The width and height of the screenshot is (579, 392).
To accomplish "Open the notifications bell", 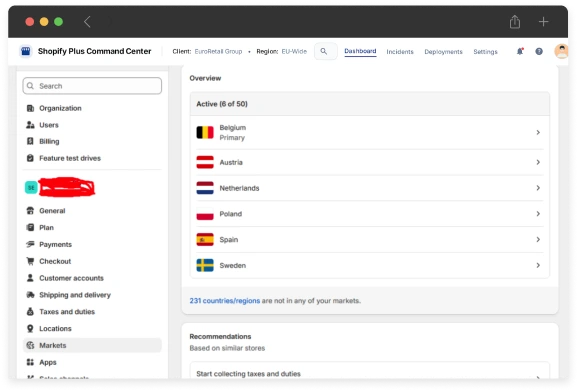I will [520, 51].
